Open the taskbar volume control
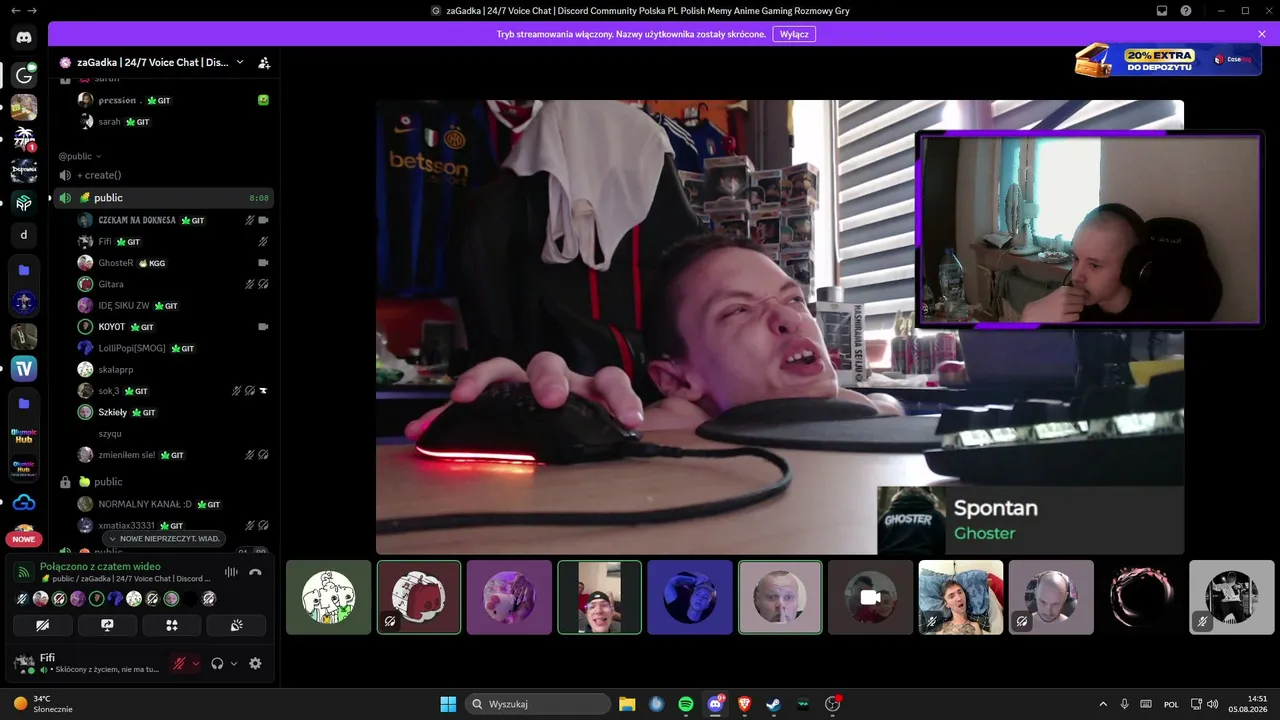Viewport: 1280px width, 720px height. (x=1213, y=704)
